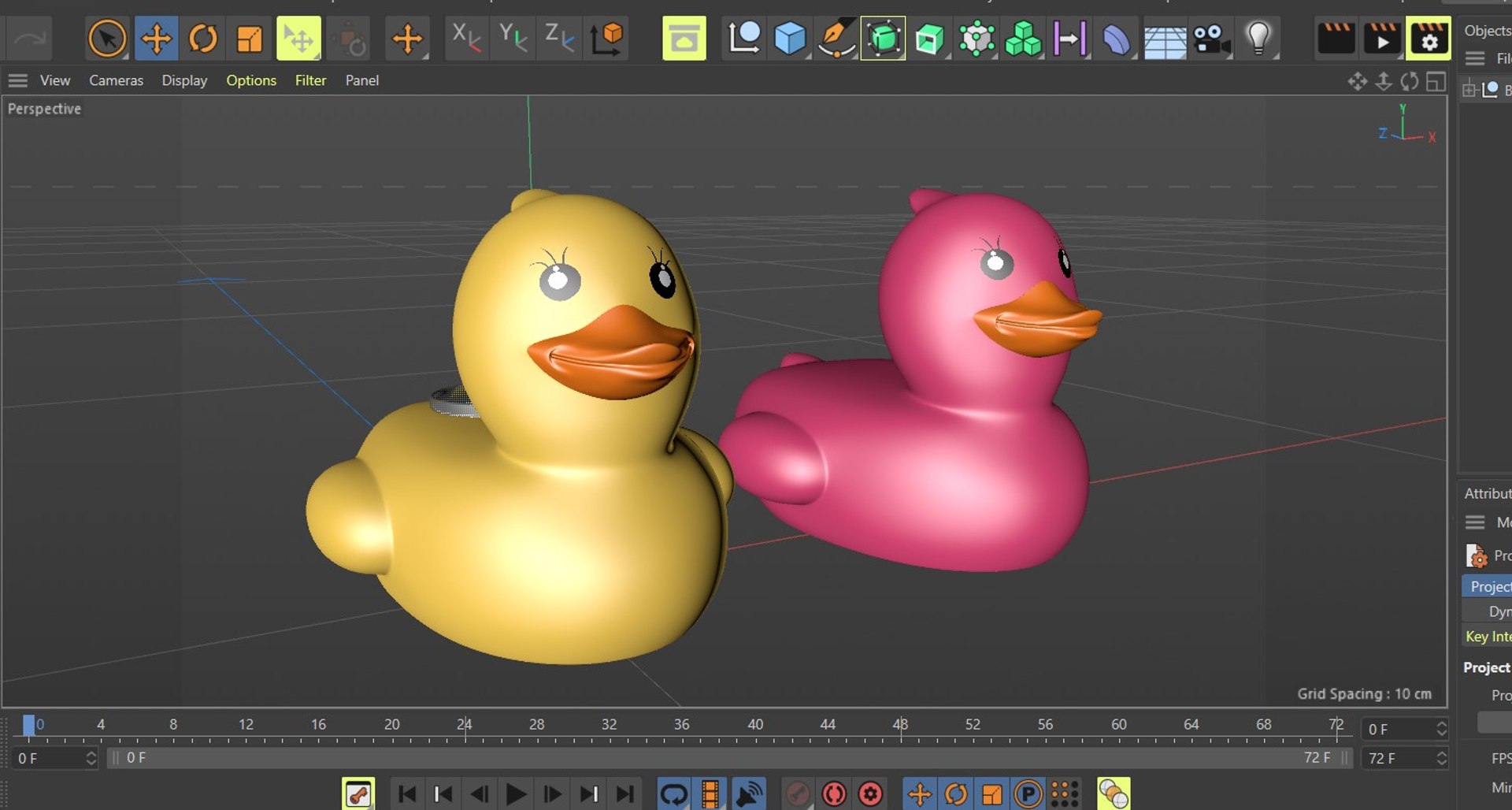Render the current view
The height and width of the screenshot is (810, 1512).
(1336, 38)
